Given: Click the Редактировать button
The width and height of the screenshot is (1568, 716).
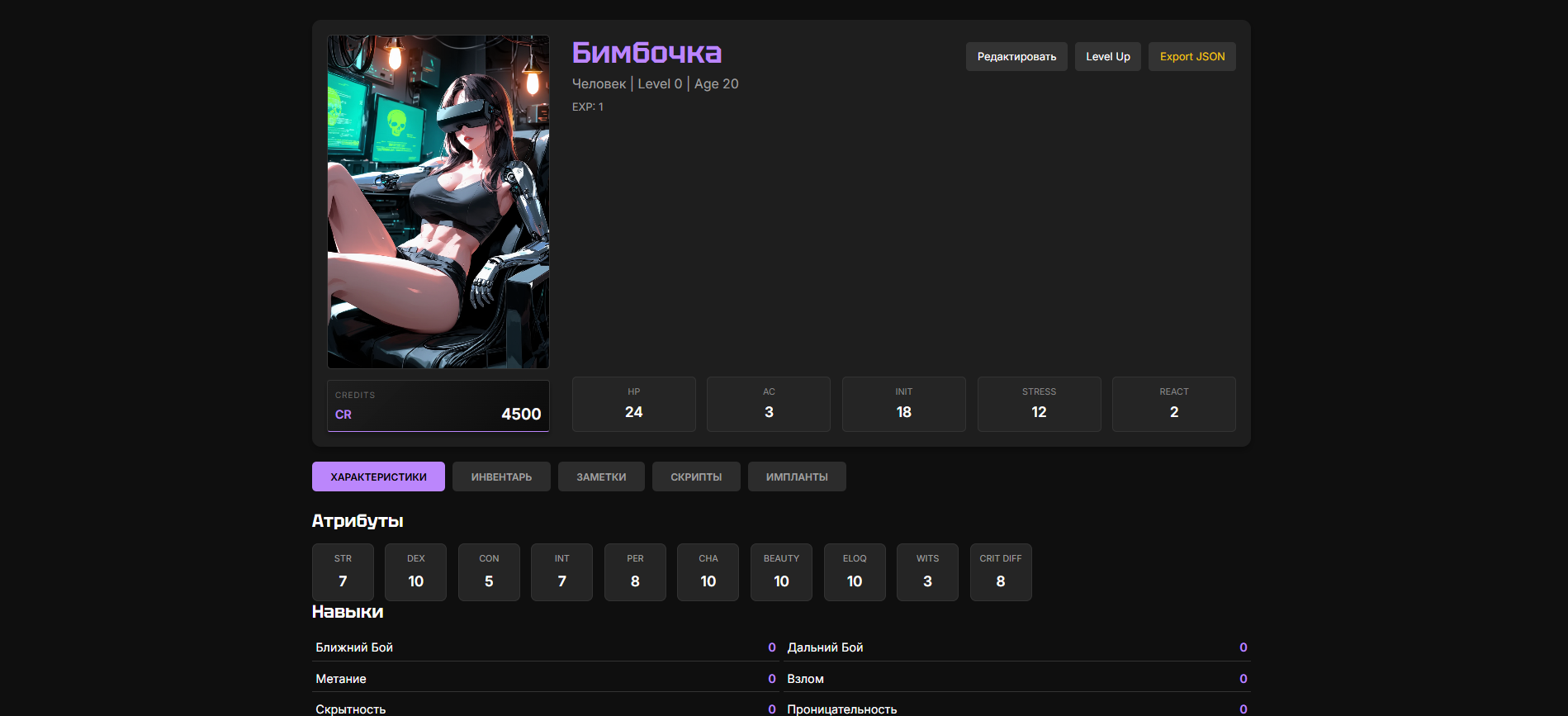Looking at the screenshot, I should coord(1016,56).
